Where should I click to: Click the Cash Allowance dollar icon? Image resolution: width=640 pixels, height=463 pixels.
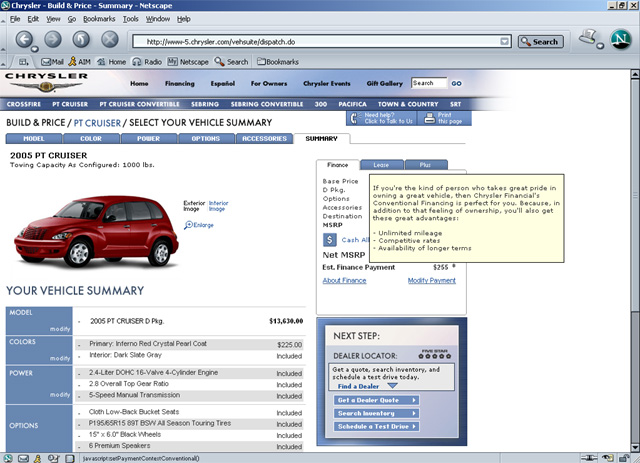coord(330,240)
